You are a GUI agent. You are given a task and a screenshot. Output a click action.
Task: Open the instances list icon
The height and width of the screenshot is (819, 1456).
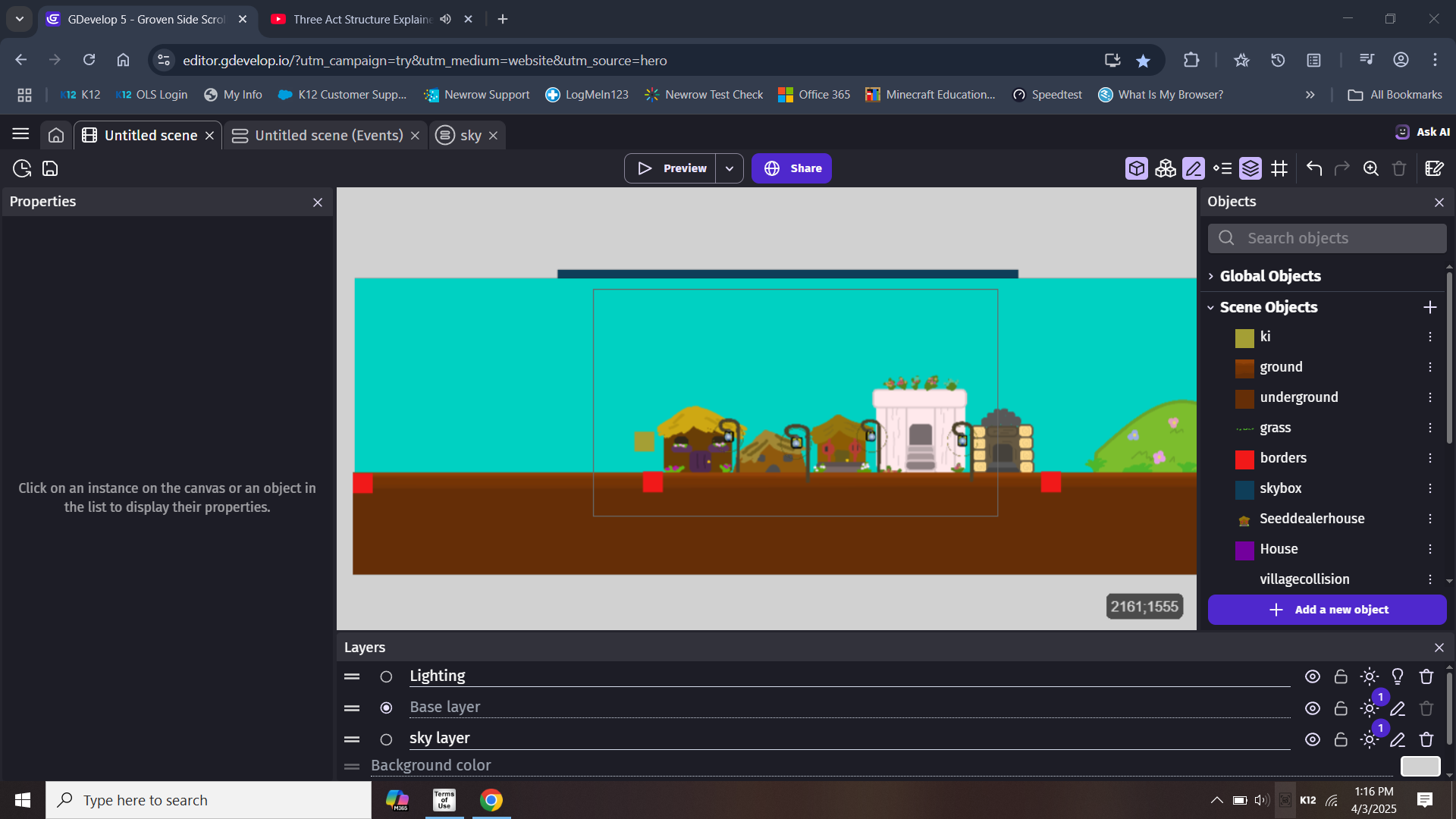[x=1223, y=168]
